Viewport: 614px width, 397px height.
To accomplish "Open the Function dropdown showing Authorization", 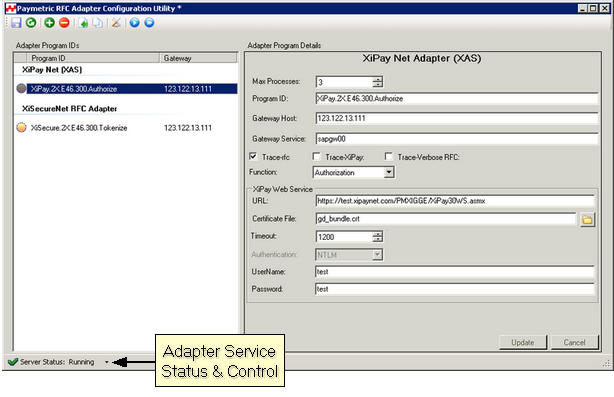I will (354, 172).
